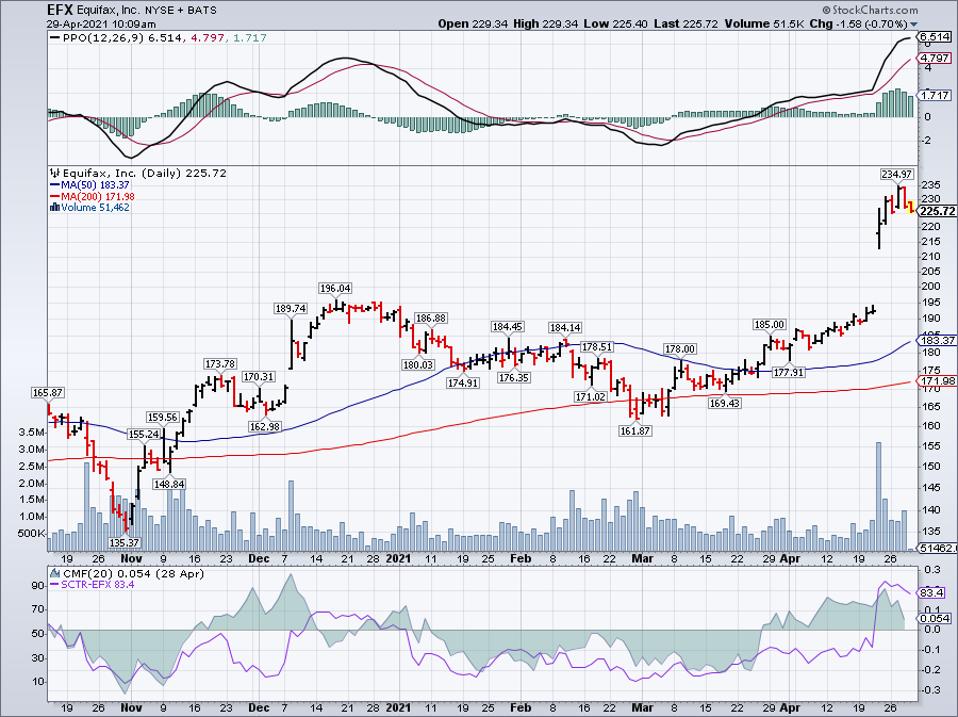The width and height of the screenshot is (958, 717).
Task: Click the 162.98 price label
Action: click(265, 426)
